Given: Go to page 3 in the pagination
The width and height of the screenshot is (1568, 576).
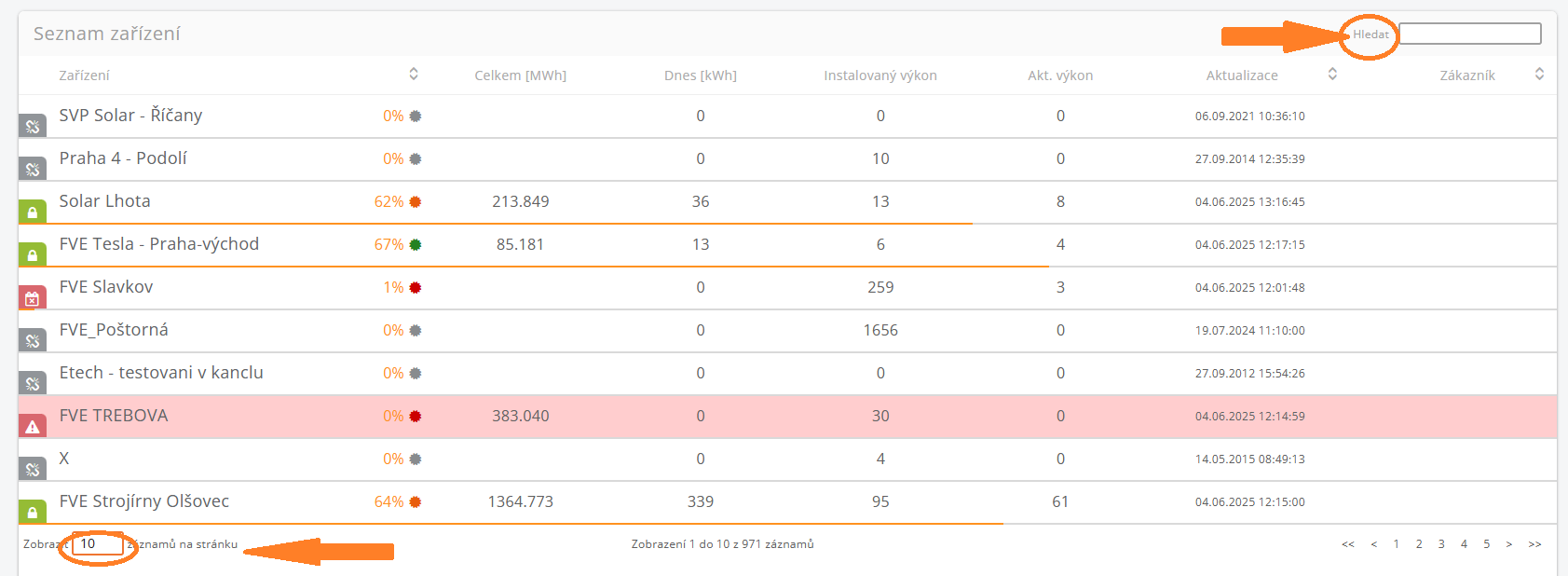Looking at the screenshot, I should [x=1441, y=544].
